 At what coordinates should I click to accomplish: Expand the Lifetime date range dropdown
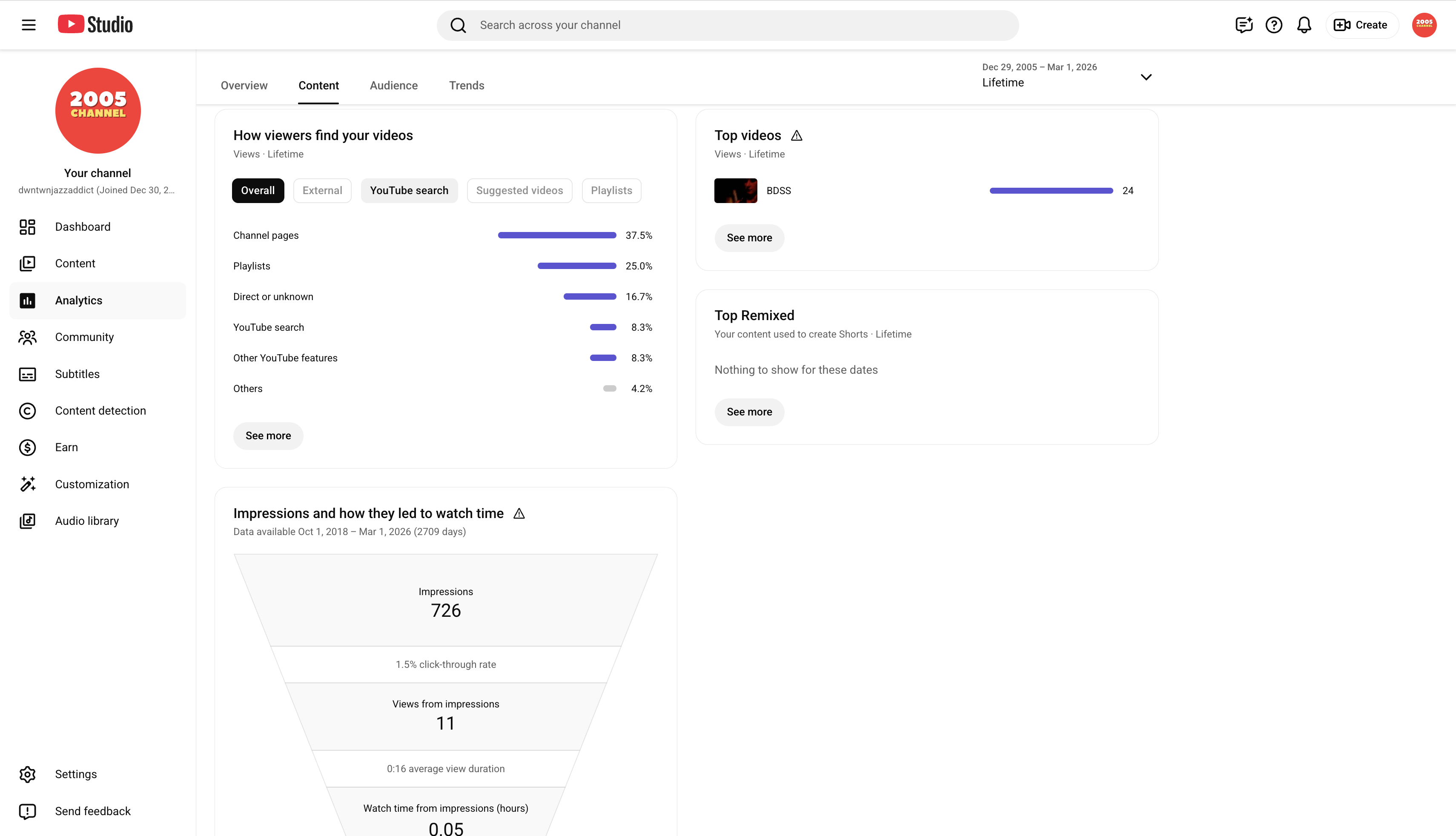[x=1067, y=76]
